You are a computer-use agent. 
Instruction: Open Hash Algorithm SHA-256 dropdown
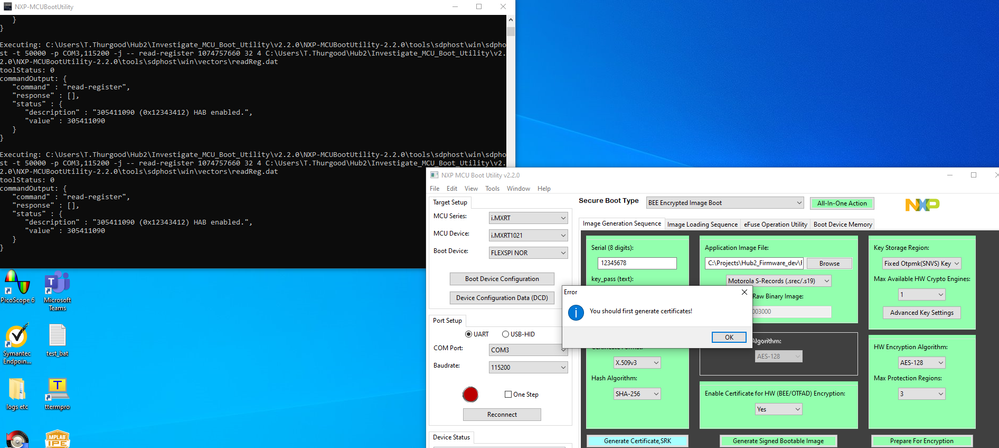click(x=637, y=394)
